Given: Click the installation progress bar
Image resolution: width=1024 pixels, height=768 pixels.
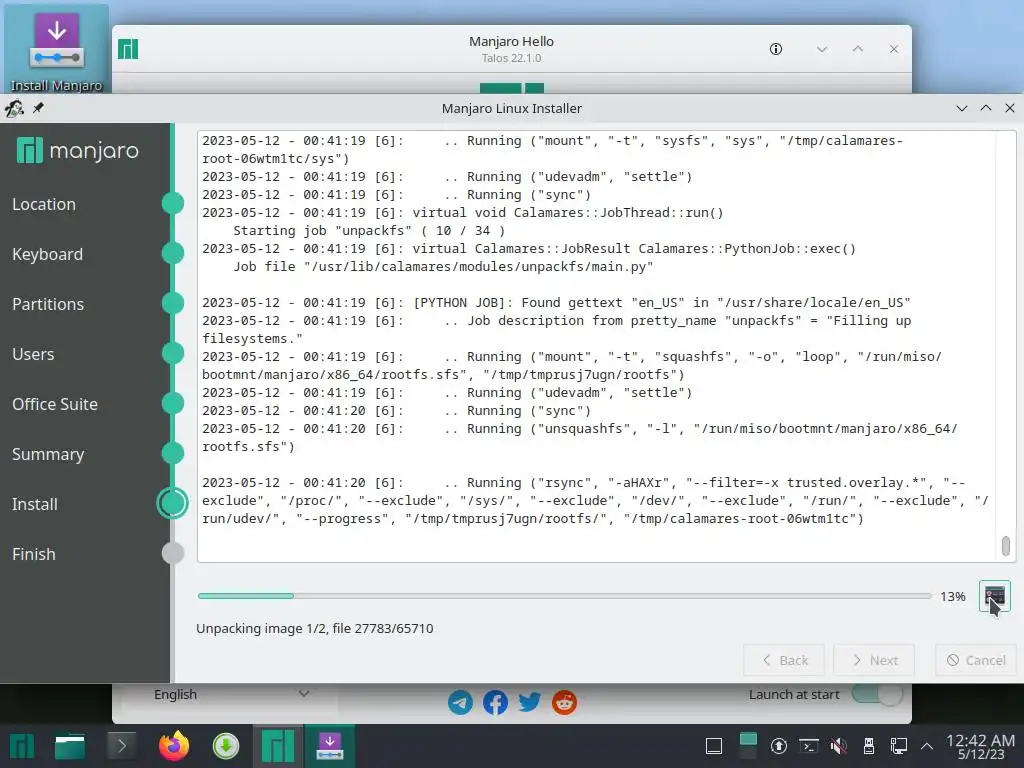Looking at the screenshot, I should 564,596.
